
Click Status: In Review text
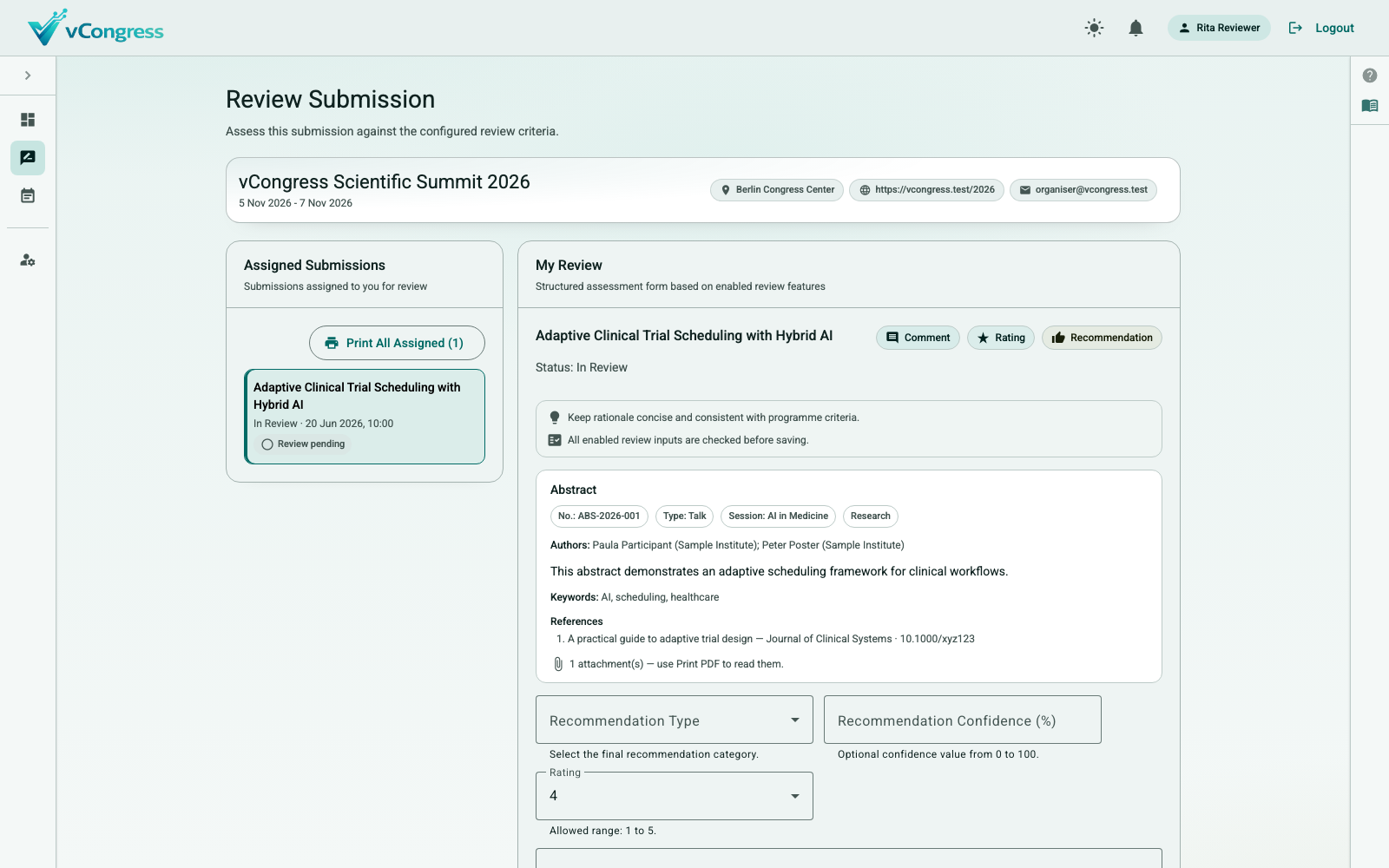582,368
